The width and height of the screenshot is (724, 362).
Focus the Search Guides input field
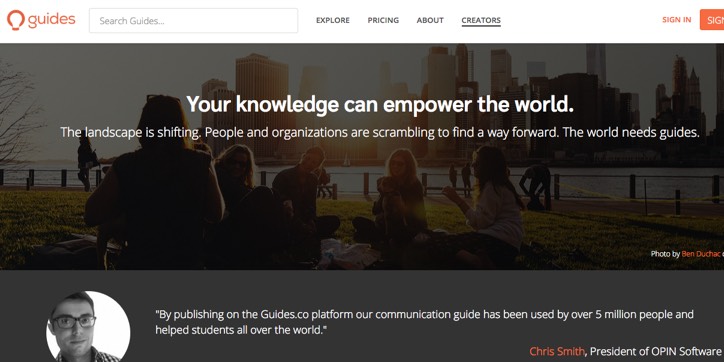point(193,20)
